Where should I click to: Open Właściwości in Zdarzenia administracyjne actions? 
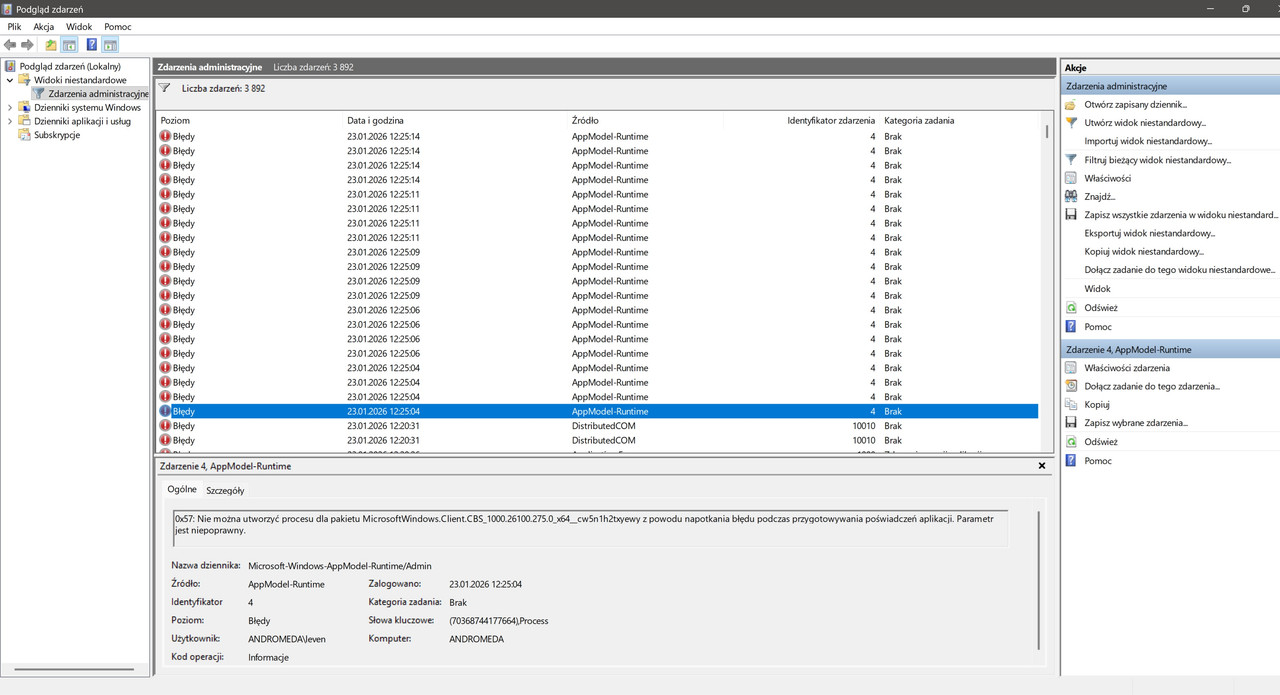[1108, 178]
